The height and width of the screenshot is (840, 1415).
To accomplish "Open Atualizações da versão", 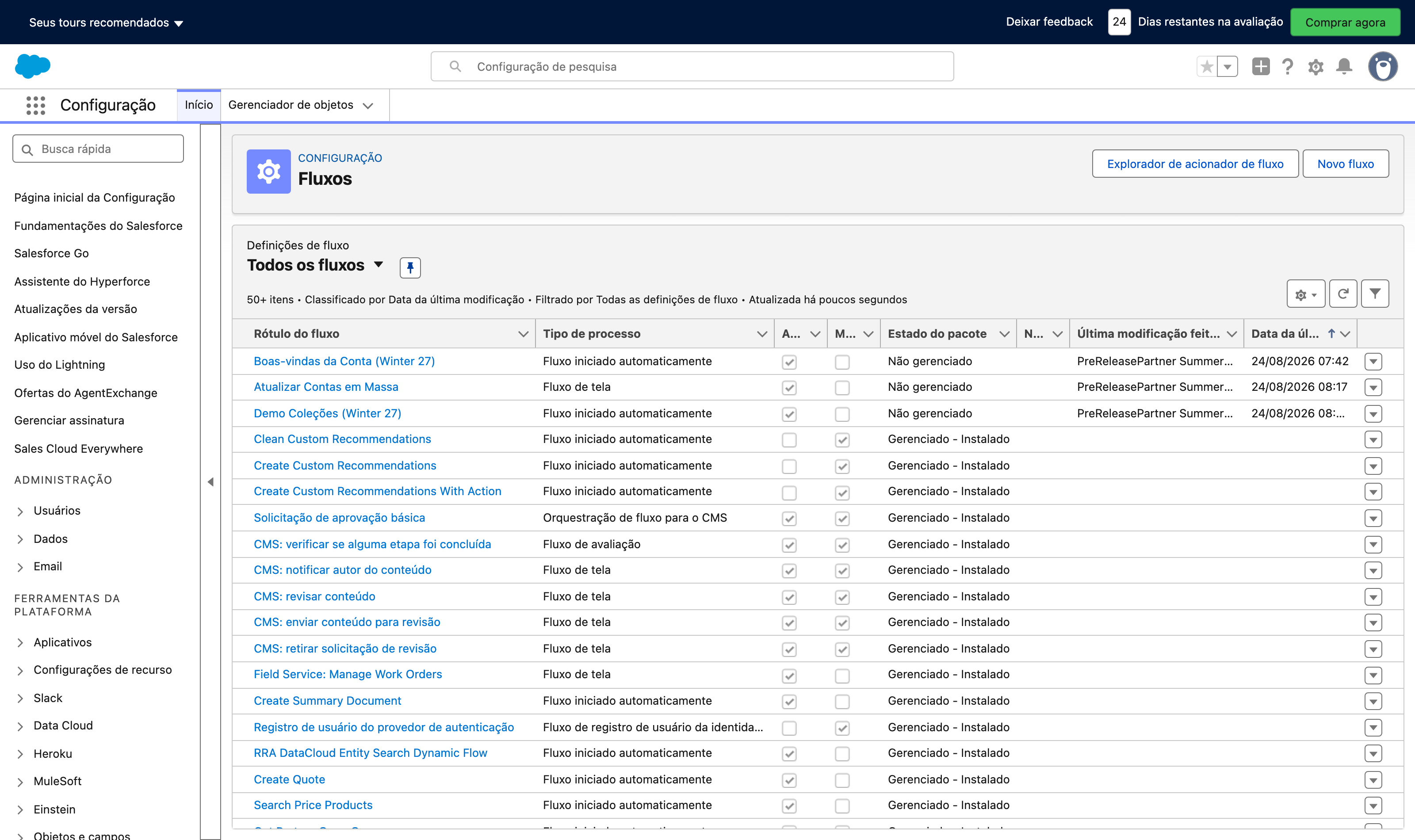I will pyautogui.click(x=76, y=309).
